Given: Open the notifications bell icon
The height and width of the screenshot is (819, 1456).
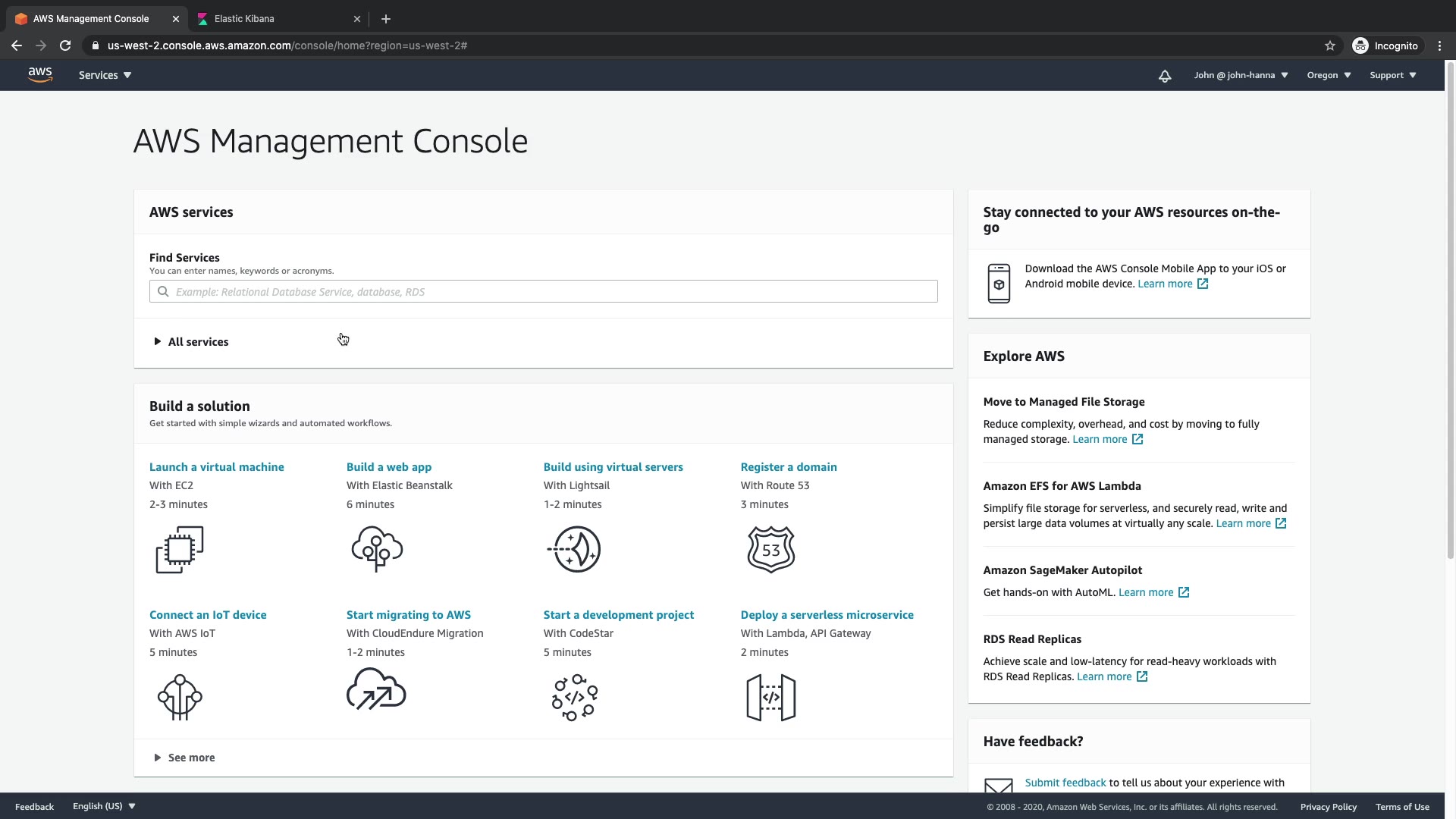Looking at the screenshot, I should point(1165,76).
